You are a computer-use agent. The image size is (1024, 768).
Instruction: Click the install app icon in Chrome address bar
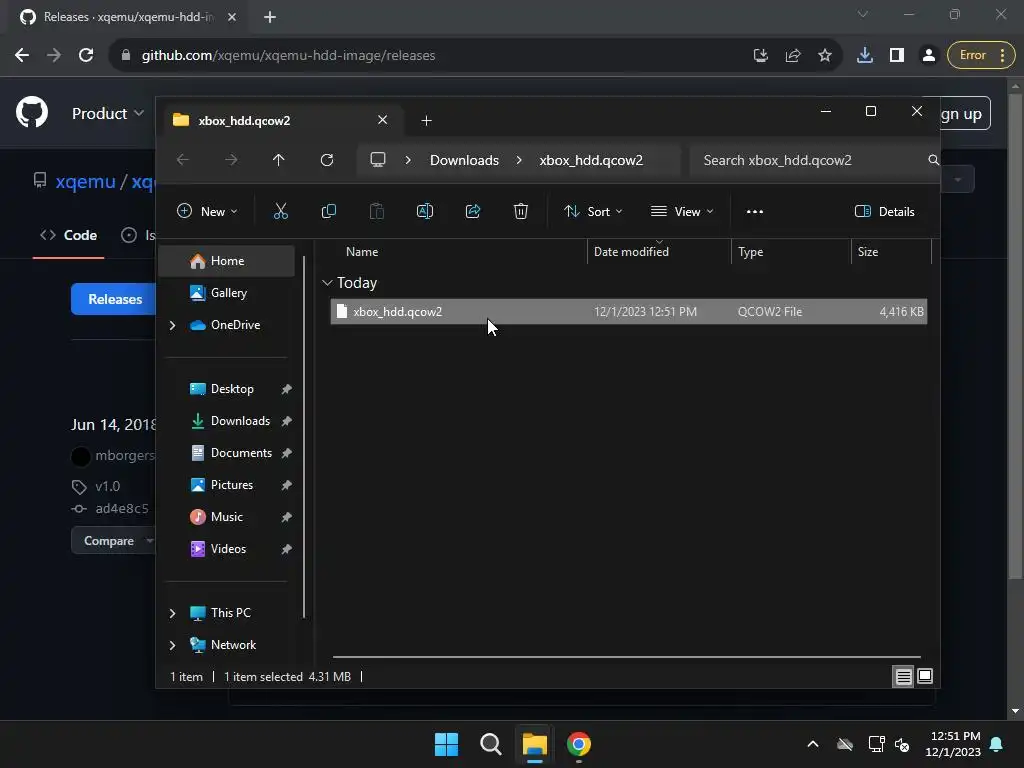[761, 55]
